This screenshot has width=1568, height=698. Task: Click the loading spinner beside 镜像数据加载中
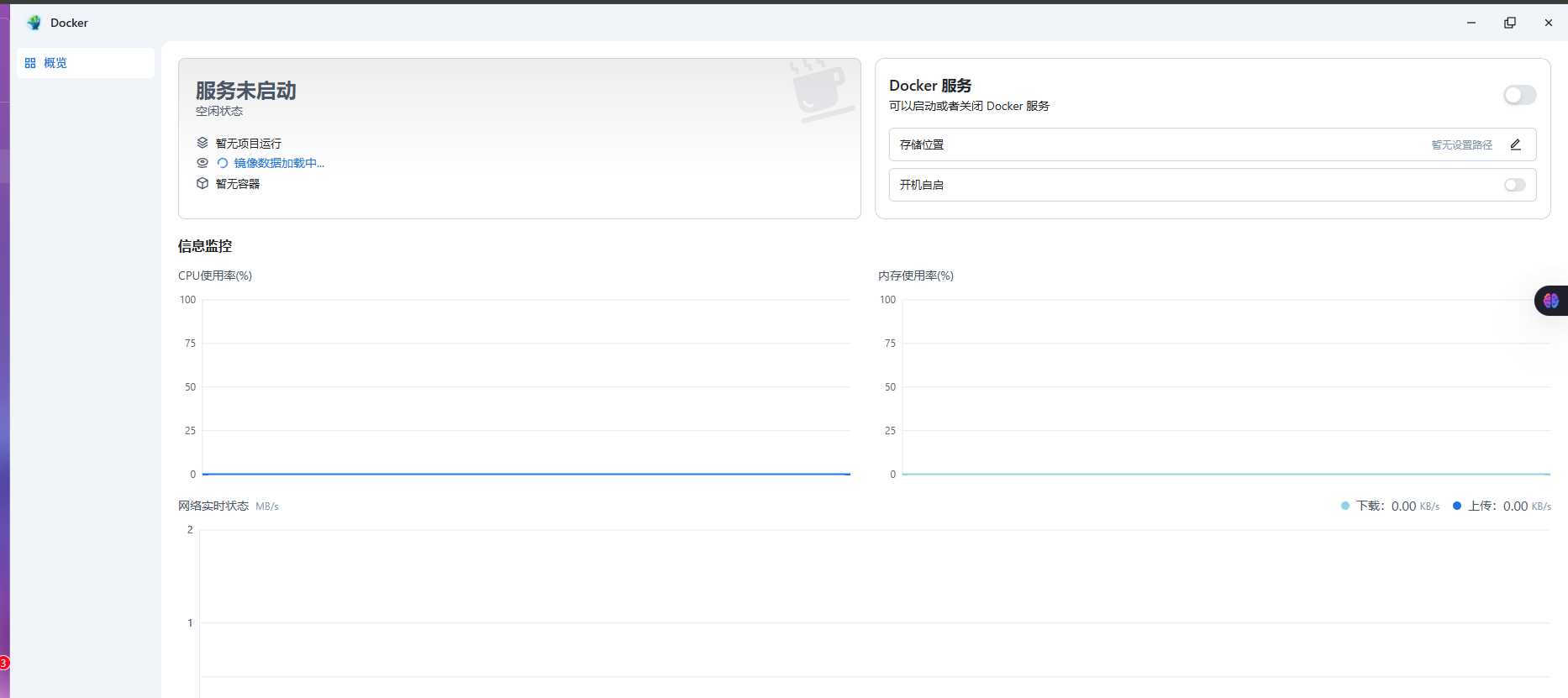pyautogui.click(x=223, y=163)
